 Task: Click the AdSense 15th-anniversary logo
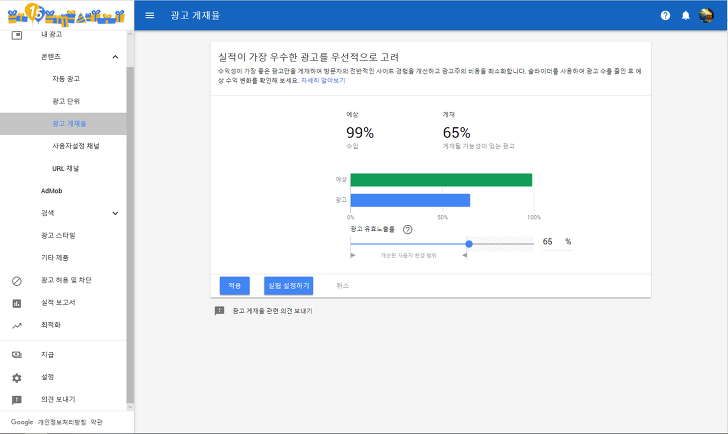(66, 14)
